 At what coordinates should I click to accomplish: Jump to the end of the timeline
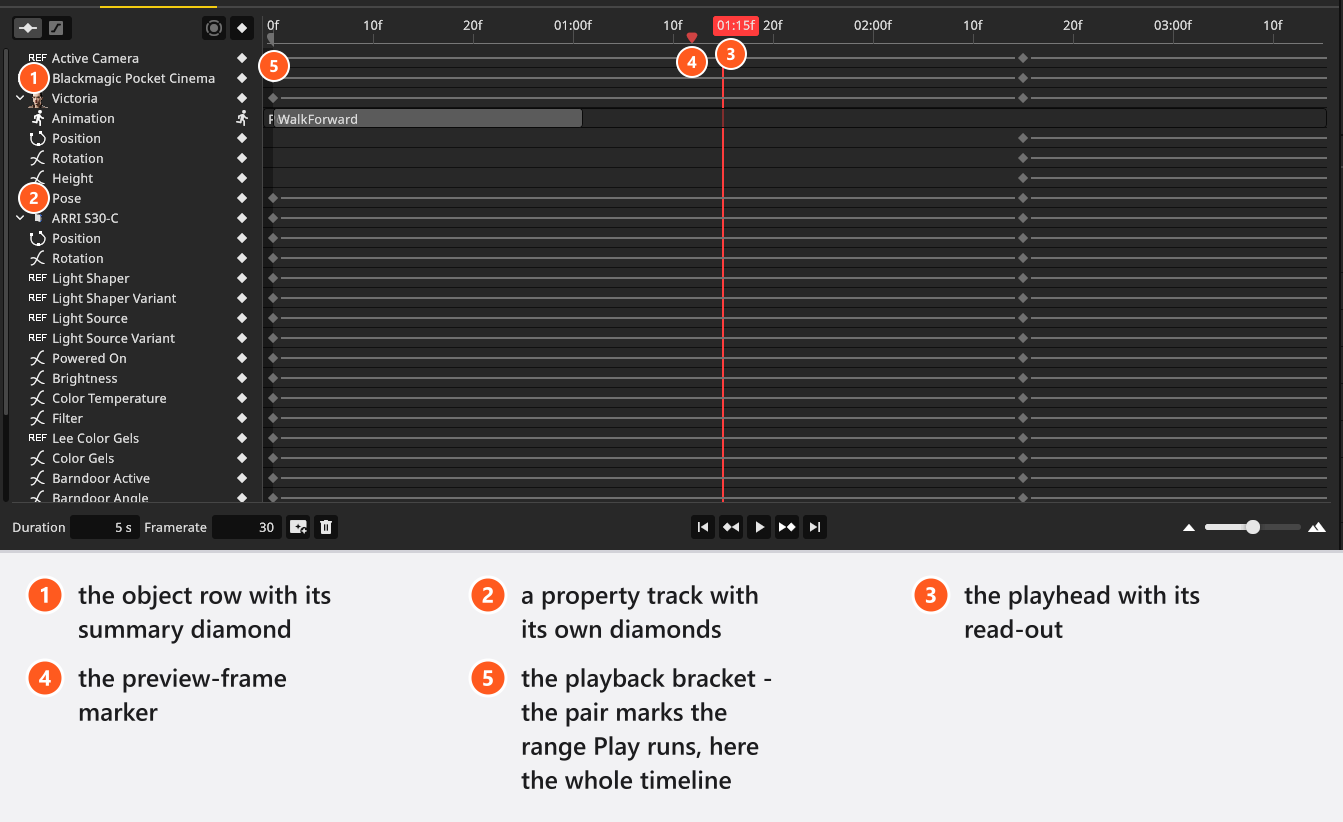pyautogui.click(x=815, y=527)
